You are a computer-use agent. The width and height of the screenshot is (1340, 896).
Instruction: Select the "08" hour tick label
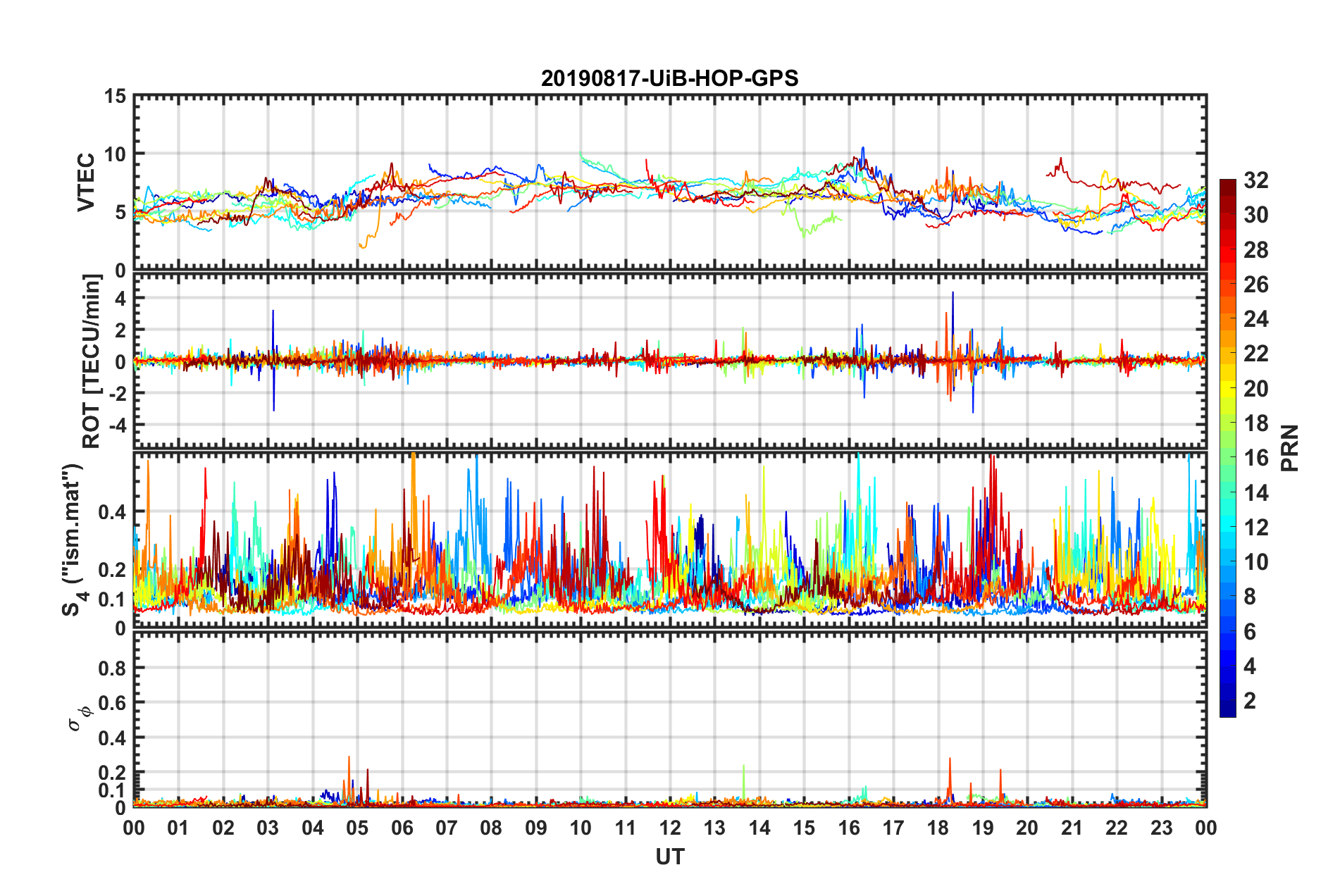coord(491,828)
